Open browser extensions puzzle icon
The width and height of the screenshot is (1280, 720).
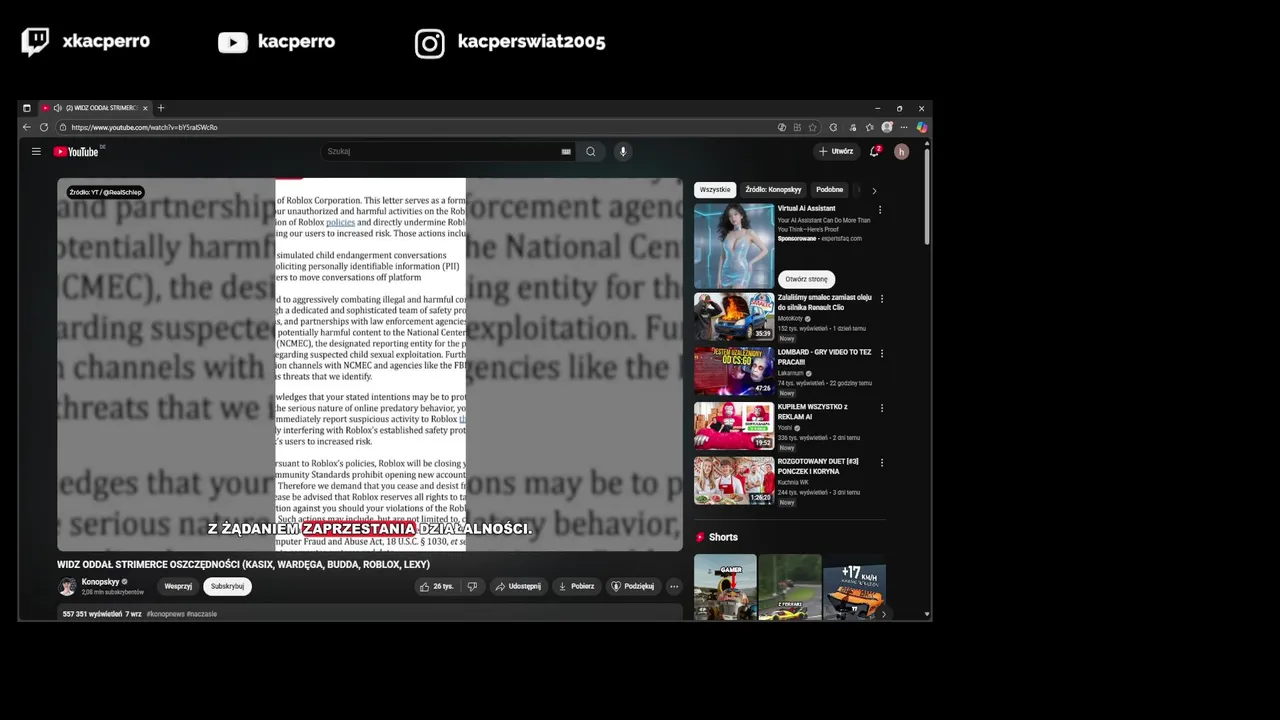tap(833, 127)
